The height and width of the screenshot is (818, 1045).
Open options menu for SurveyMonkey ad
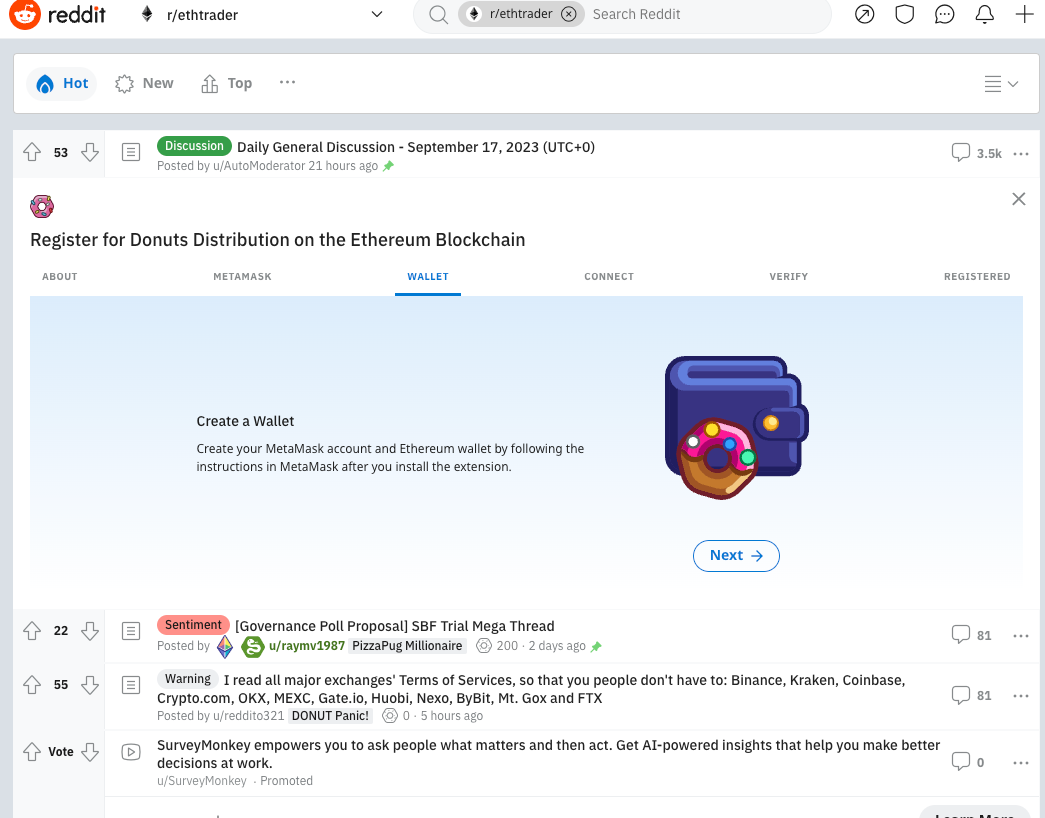pyautogui.click(x=1021, y=763)
